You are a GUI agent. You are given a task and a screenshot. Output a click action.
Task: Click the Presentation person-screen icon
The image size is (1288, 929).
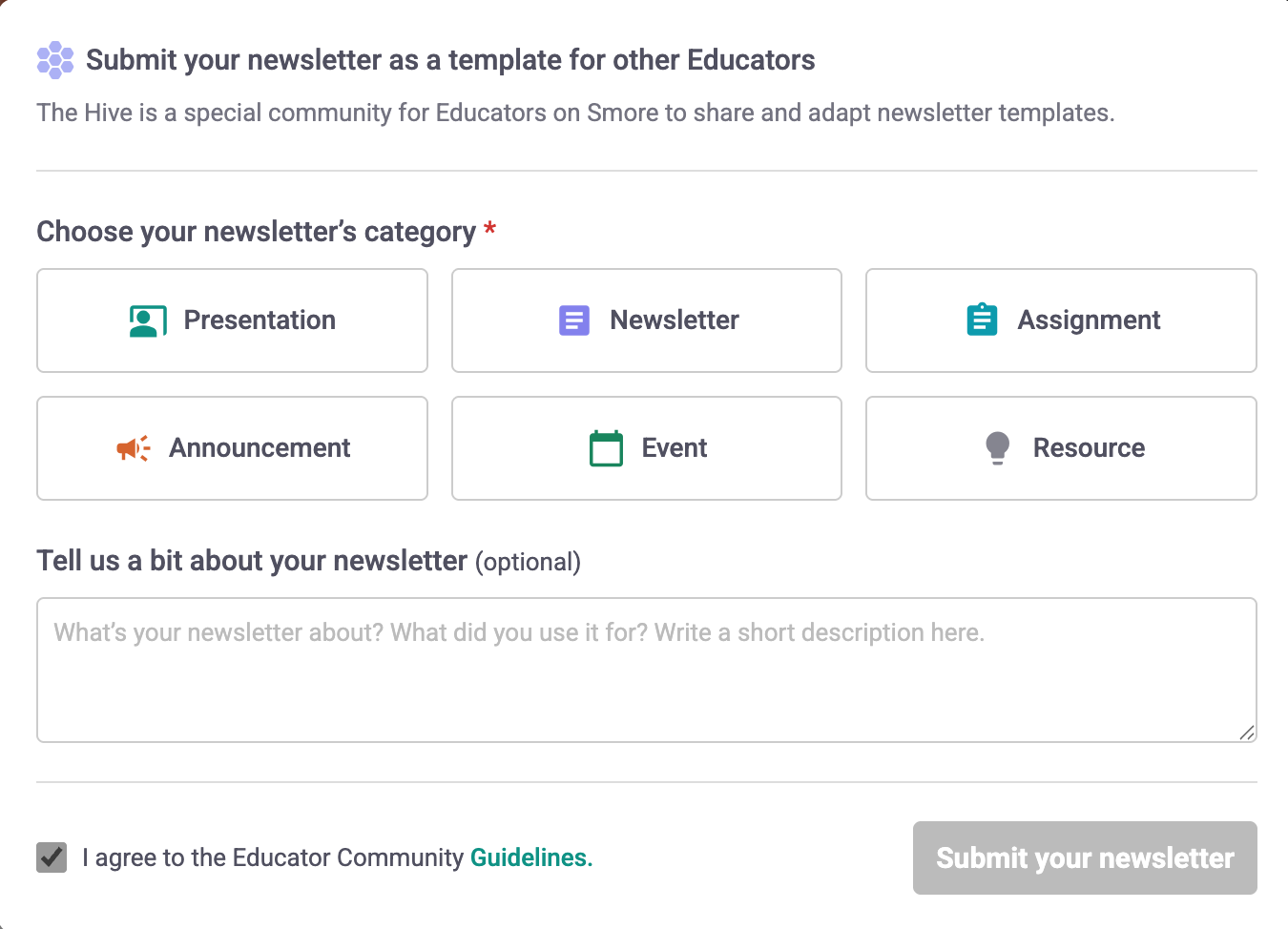click(x=148, y=320)
